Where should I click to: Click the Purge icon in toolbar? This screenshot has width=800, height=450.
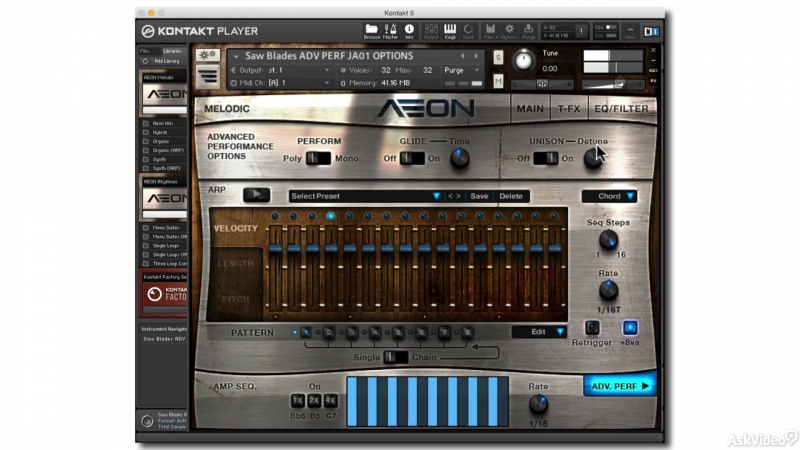529,31
